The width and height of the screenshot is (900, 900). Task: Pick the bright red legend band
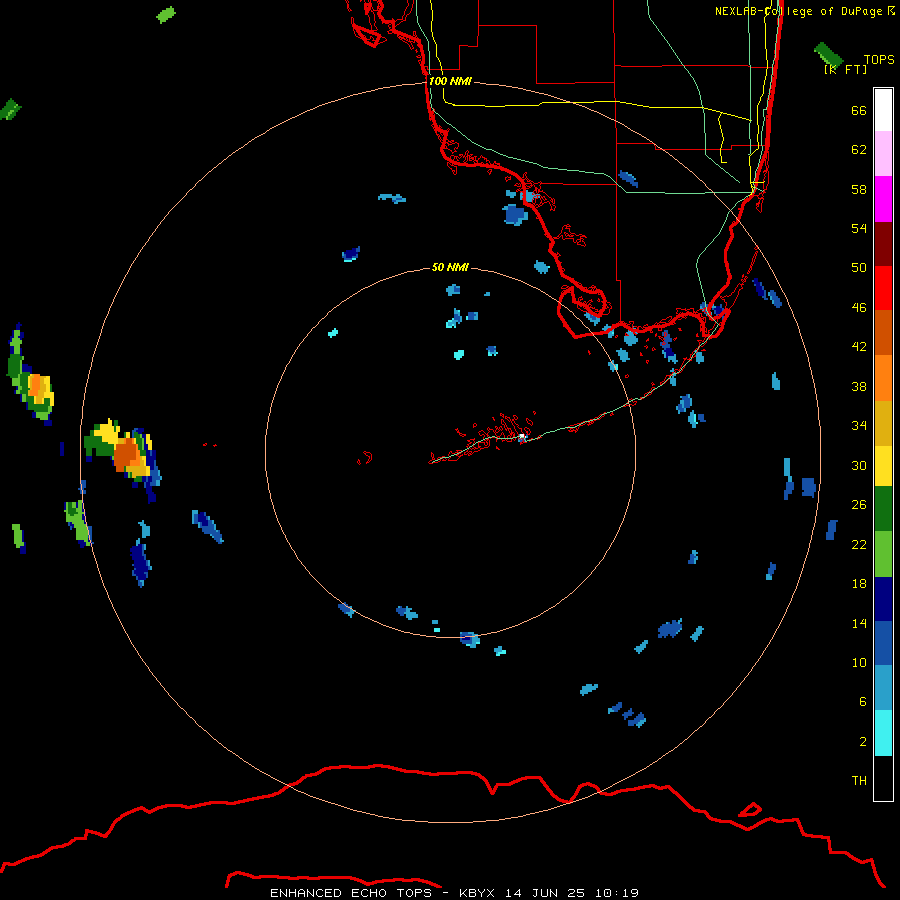[883, 288]
